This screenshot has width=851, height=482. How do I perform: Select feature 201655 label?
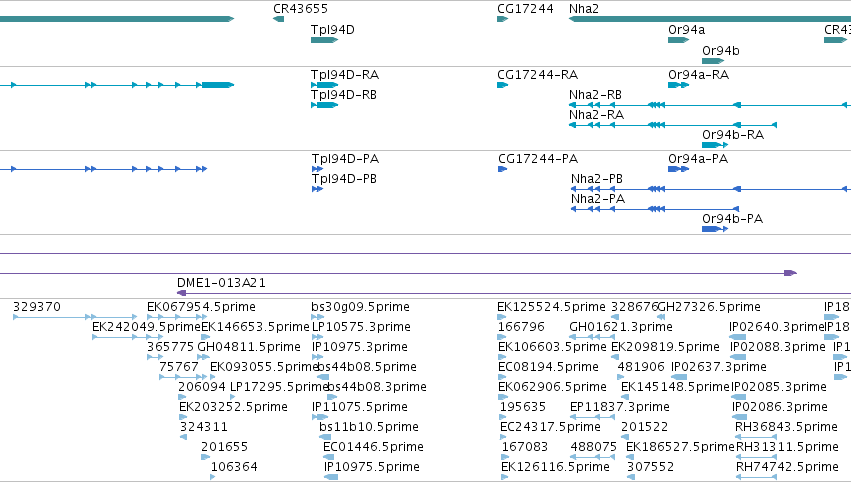225,447
